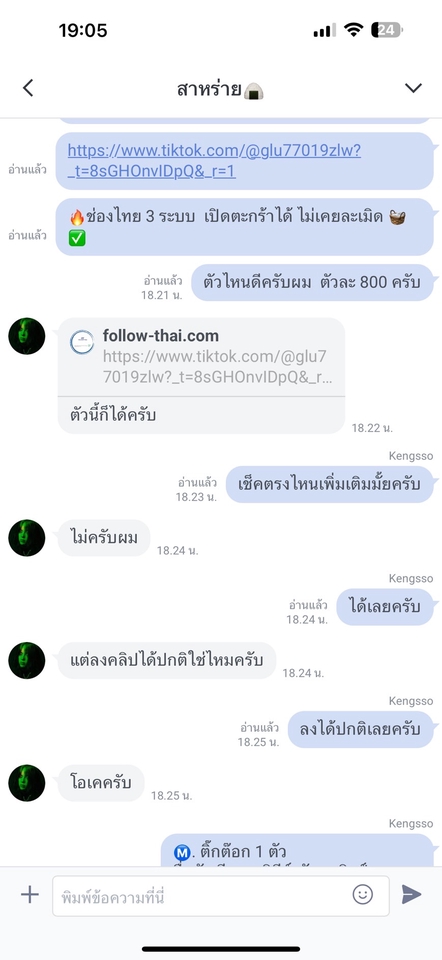Tap the ติ๊กต๊อก 1 ตัว message bubble

(298, 850)
